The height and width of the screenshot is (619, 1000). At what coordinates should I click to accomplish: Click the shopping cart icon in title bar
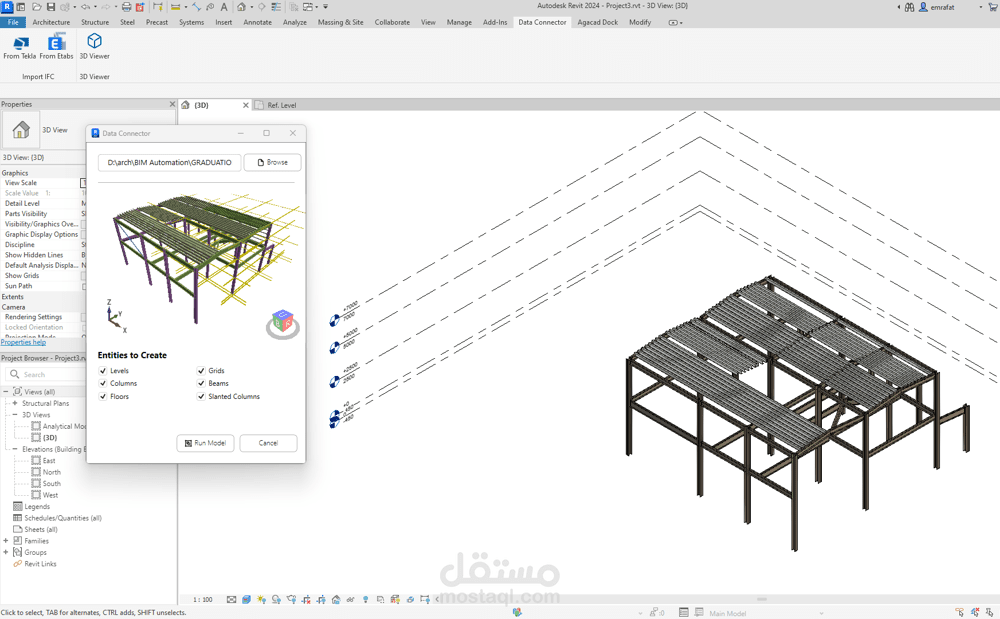click(993, 7)
